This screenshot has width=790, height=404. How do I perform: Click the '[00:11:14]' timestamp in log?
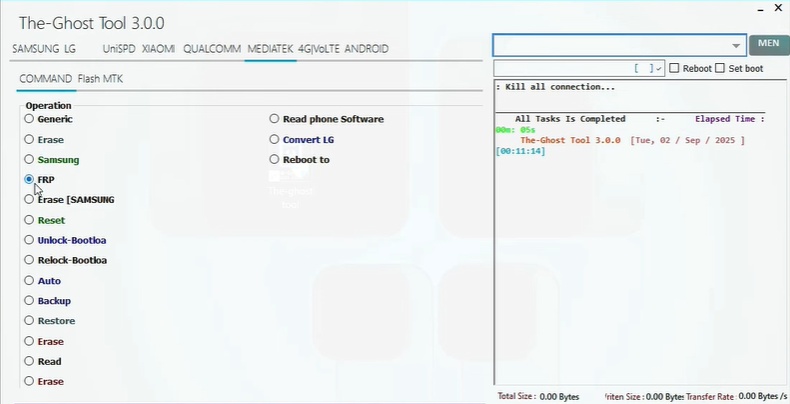pyautogui.click(x=520, y=151)
